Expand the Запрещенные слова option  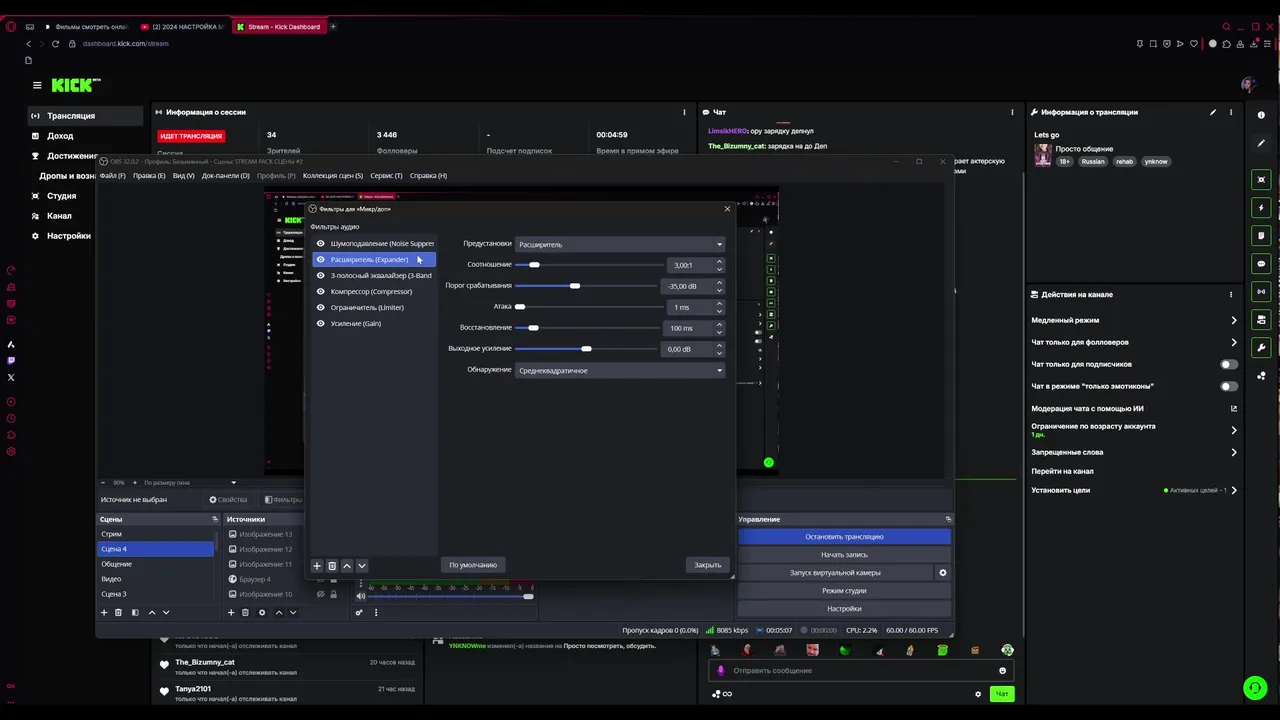(1233, 452)
